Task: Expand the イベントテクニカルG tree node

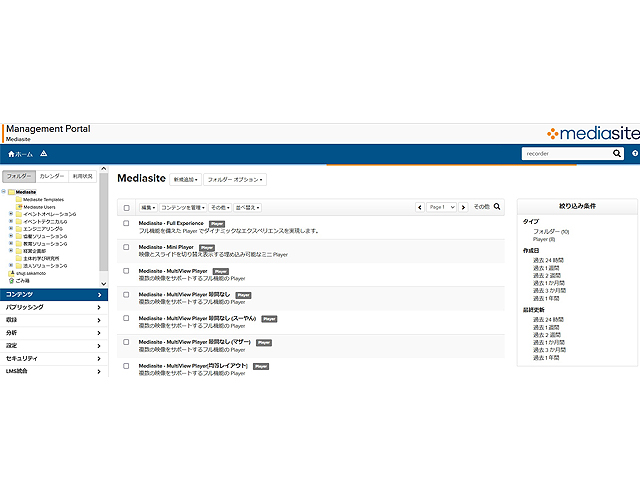Action: (11, 221)
